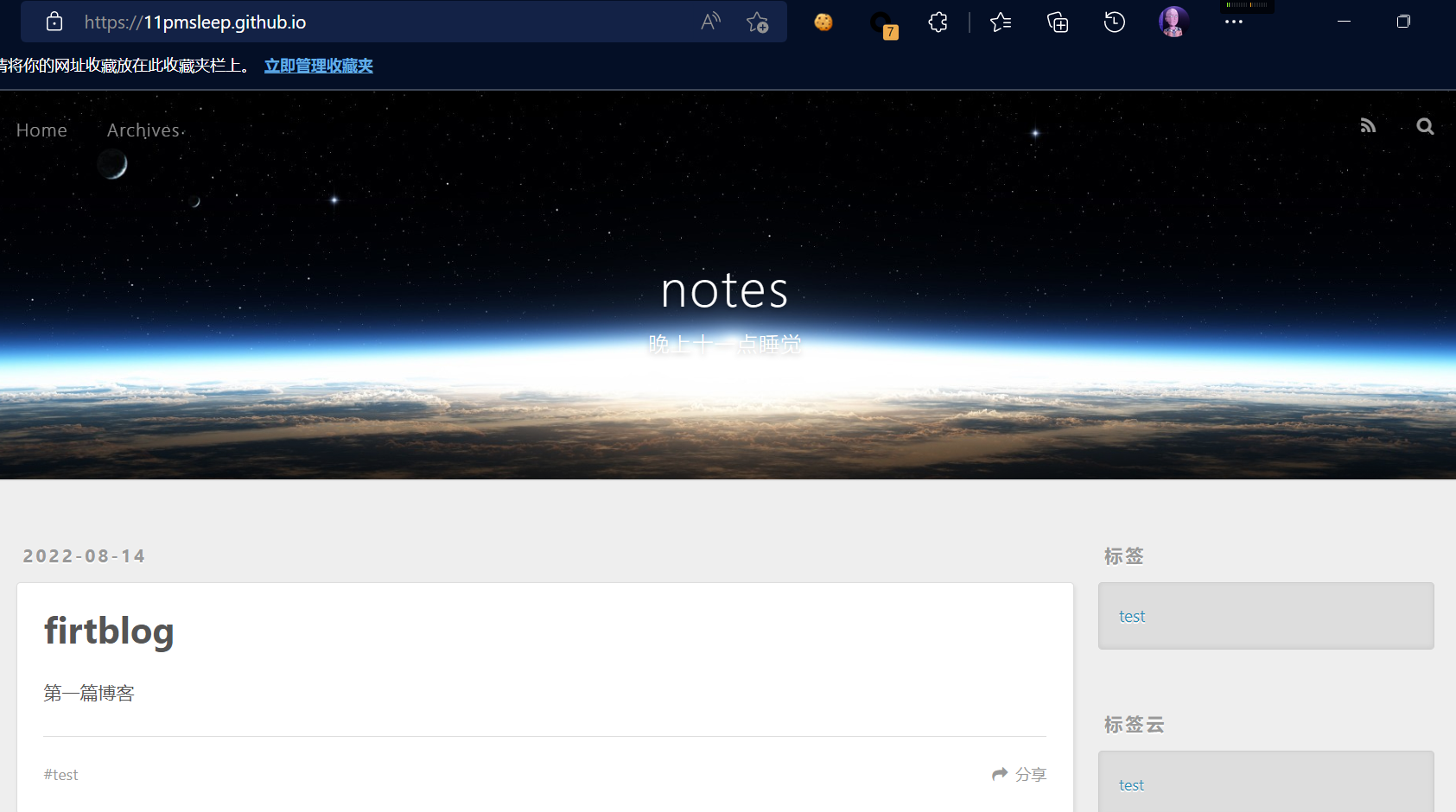Screen dimensions: 1456x812
Task: Click the 立即管理收藏夹 link
Action: pos(319,66)
